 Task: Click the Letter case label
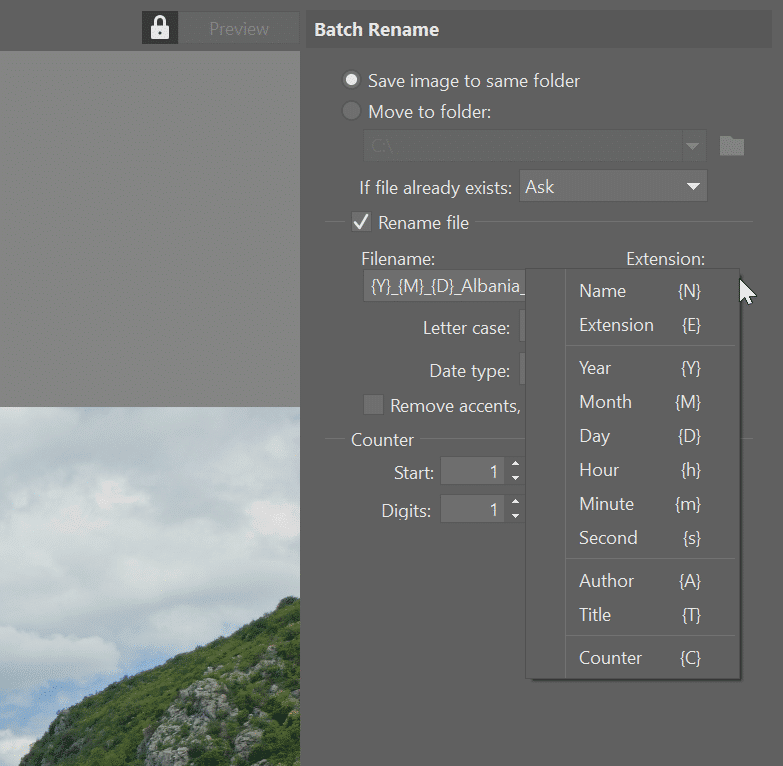coord(466,328)
